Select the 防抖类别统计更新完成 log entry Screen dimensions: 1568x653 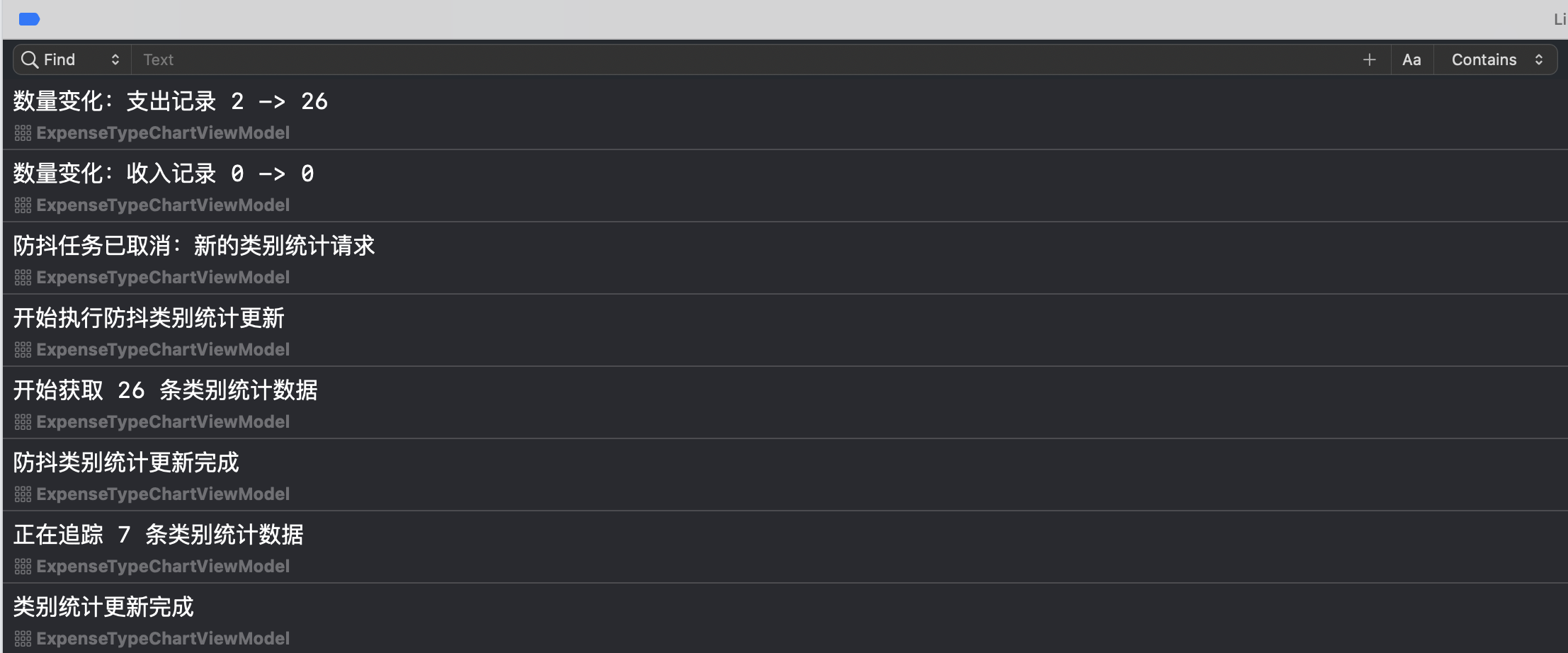click(x=126, y=463)
